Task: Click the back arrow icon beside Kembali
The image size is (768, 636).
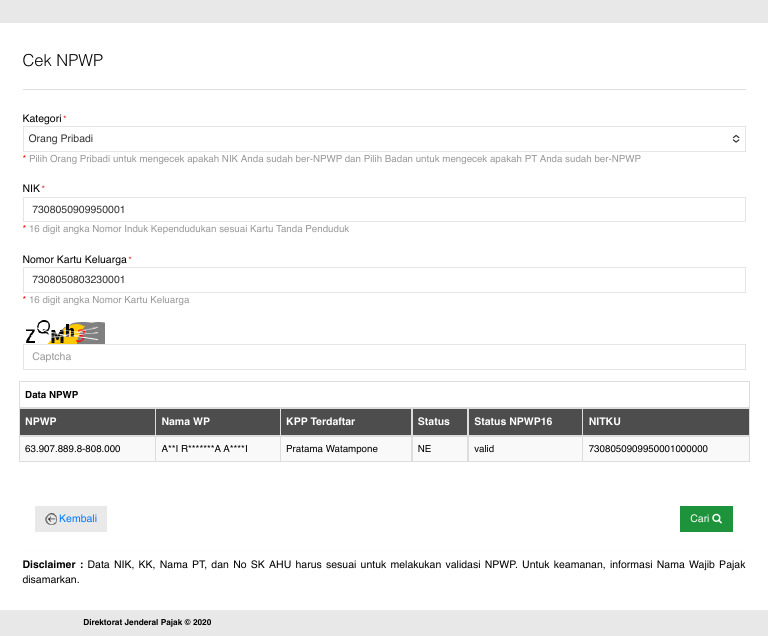Action: pos(51,519)
